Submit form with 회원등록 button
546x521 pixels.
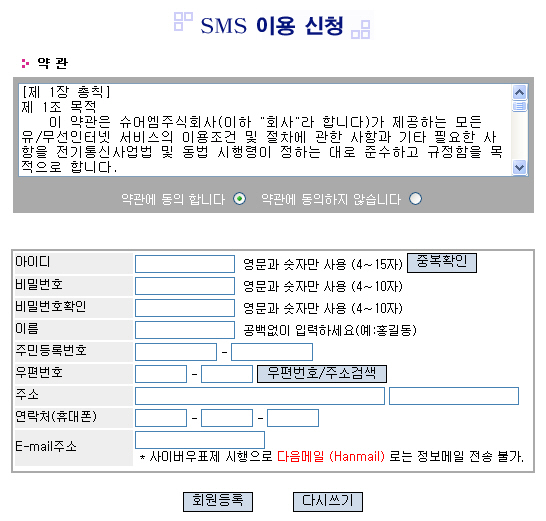point(218,502)
